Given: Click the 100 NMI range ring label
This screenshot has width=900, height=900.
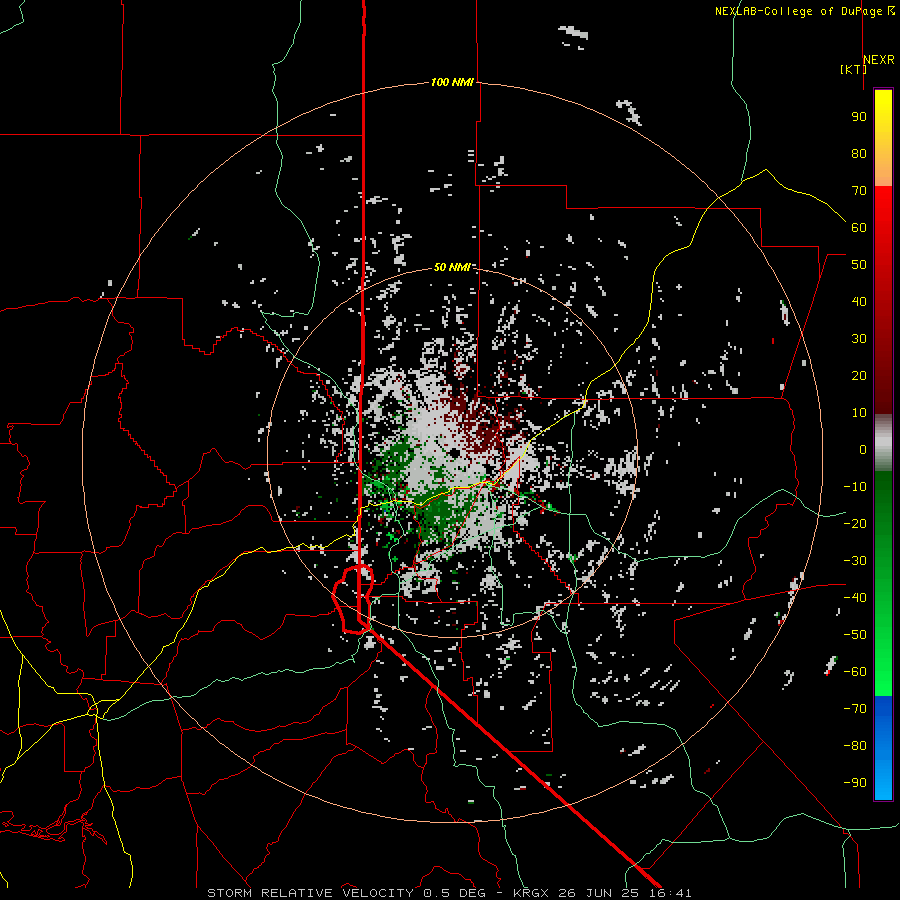Looking at the screenshot, I should click(x=452, y=82).
